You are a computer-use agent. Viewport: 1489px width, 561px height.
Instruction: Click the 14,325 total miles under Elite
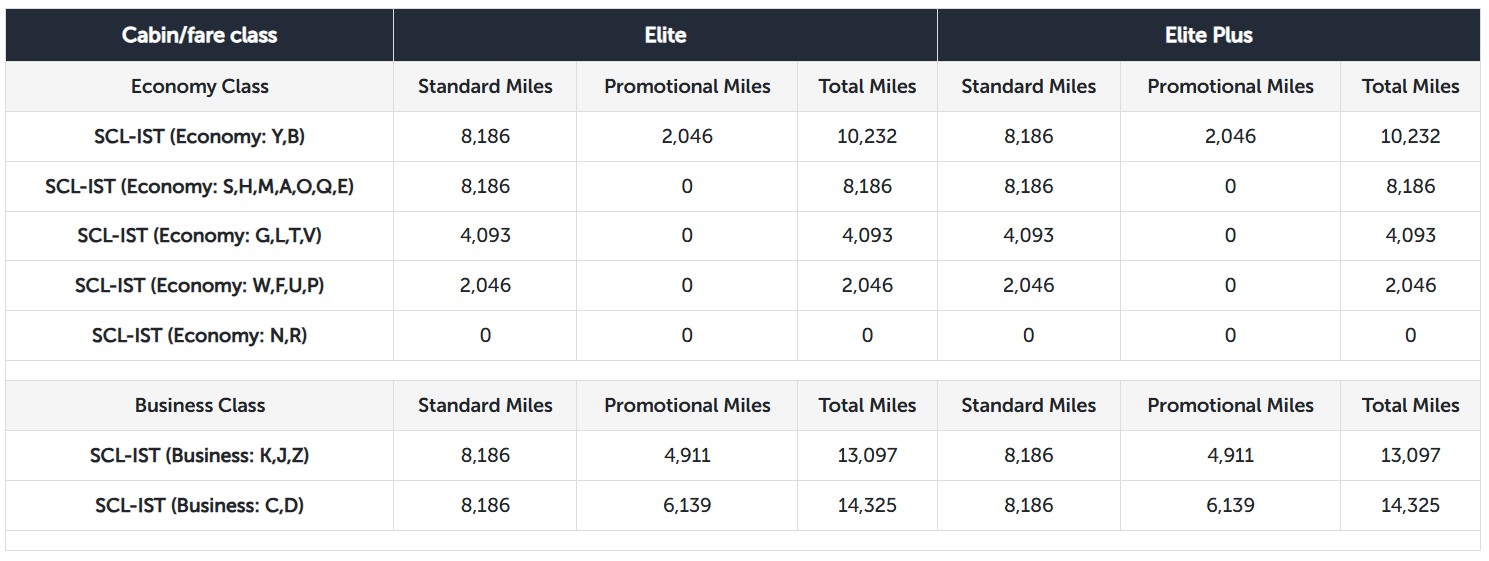coord(867,505)
